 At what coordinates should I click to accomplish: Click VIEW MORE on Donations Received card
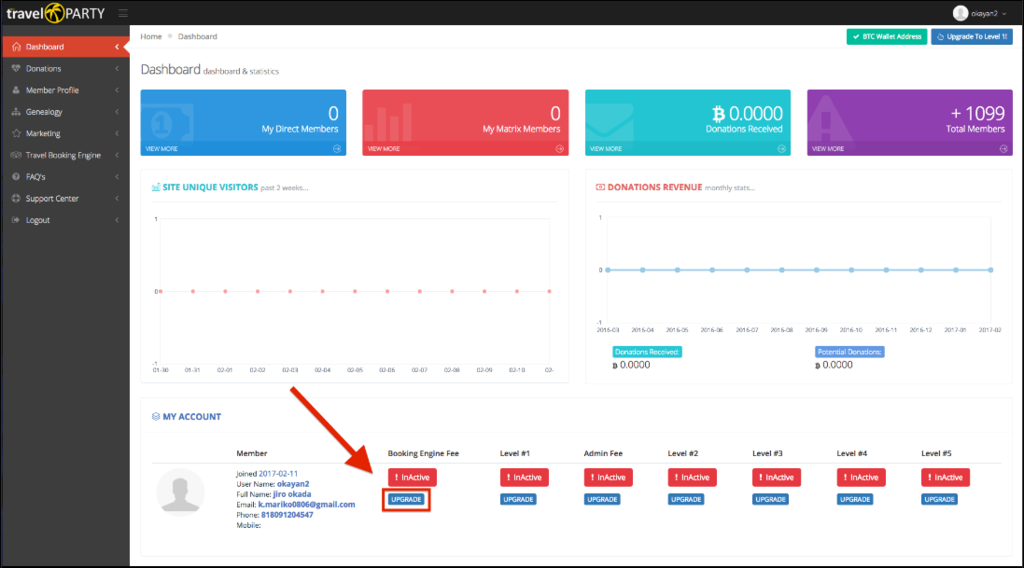pyautogui.click(x=606, y=149)
